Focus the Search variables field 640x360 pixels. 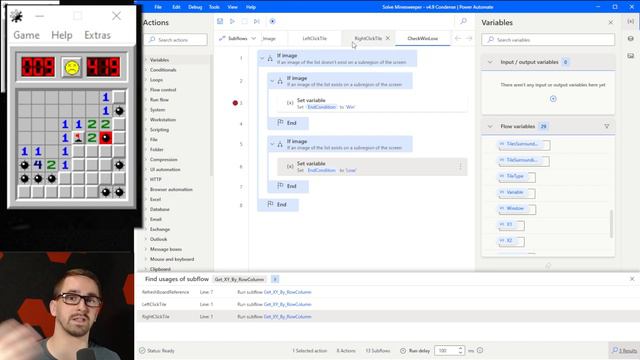548,40
